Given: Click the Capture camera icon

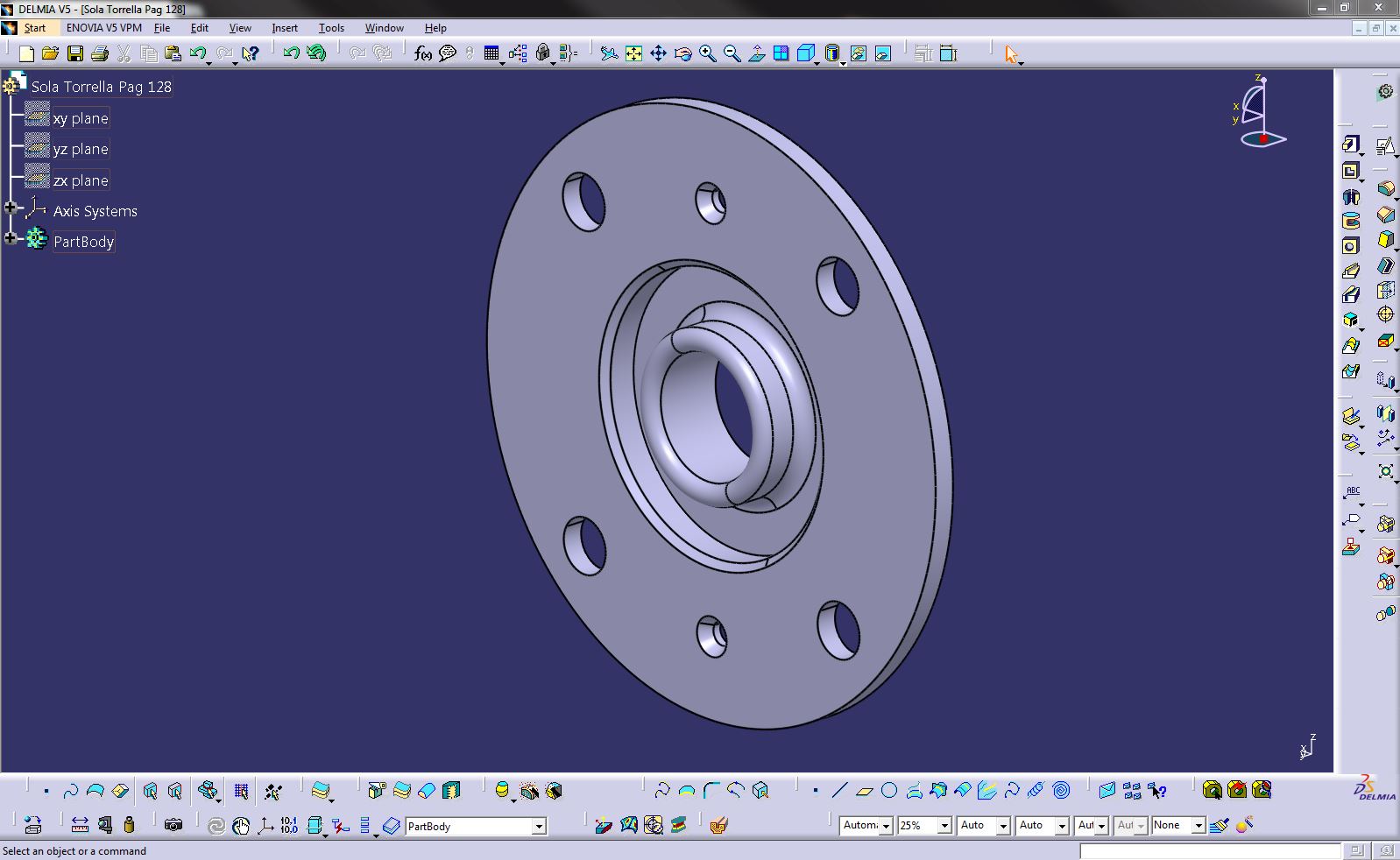Looking at the screenshot, I should coord(173,825).
